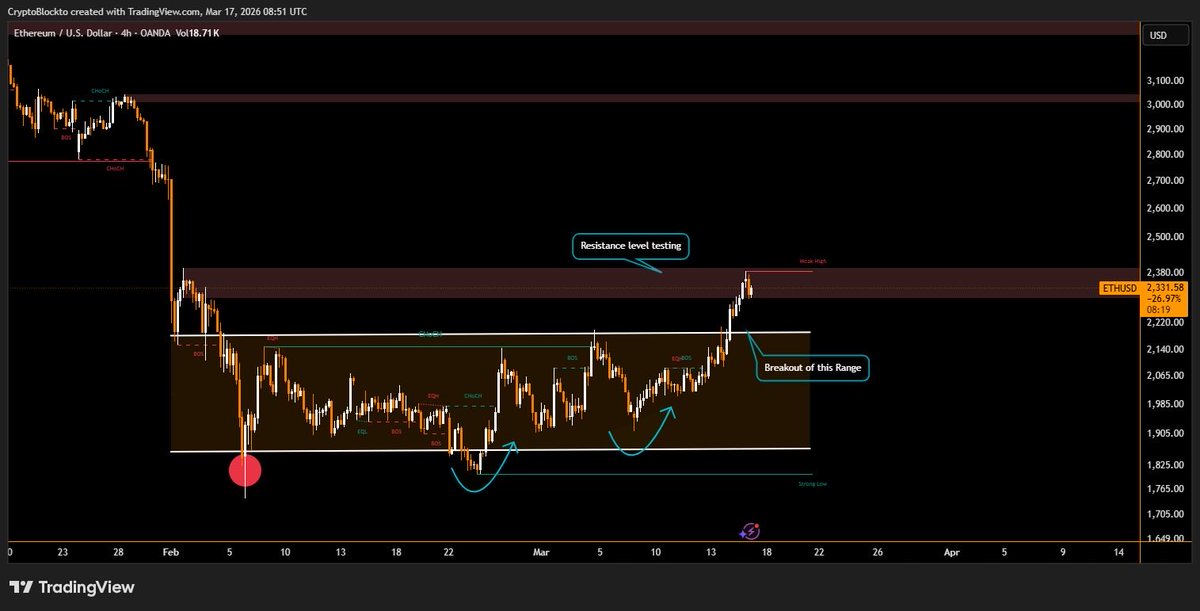This screenshot has height=611, width=1200.
Task: Click the 1,705.00 price axis label
Action: pos(1164,514)
